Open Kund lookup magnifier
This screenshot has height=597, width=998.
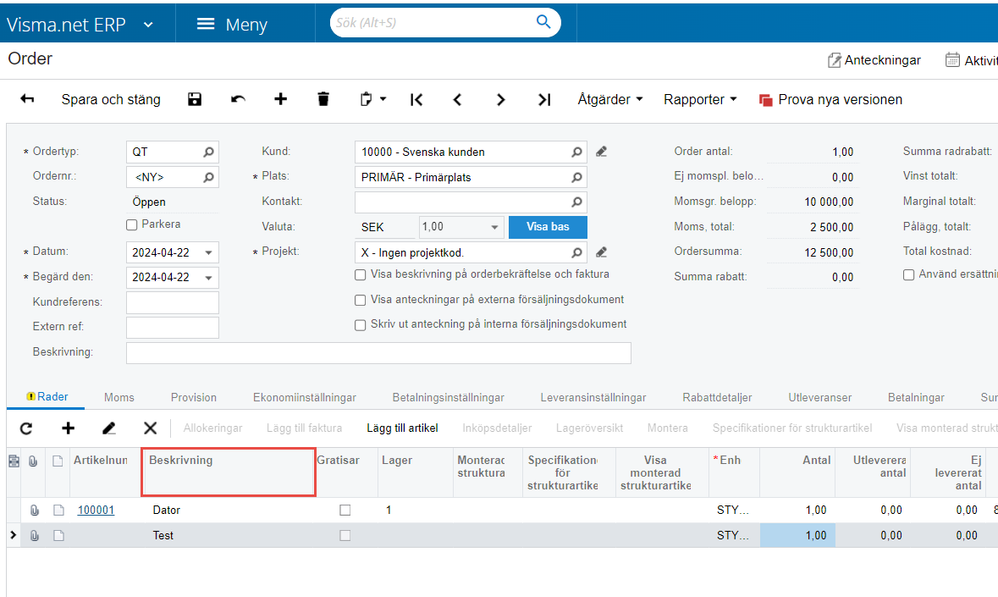coord(577,152)
